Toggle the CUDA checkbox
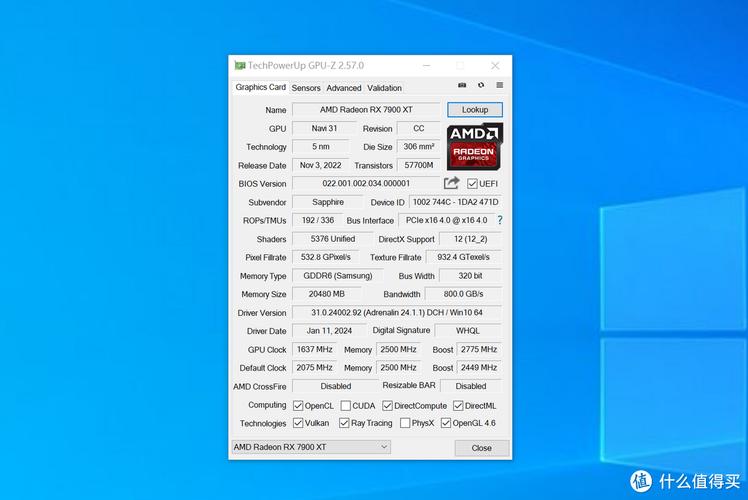The image size is (748, 500). click(345, 405)
